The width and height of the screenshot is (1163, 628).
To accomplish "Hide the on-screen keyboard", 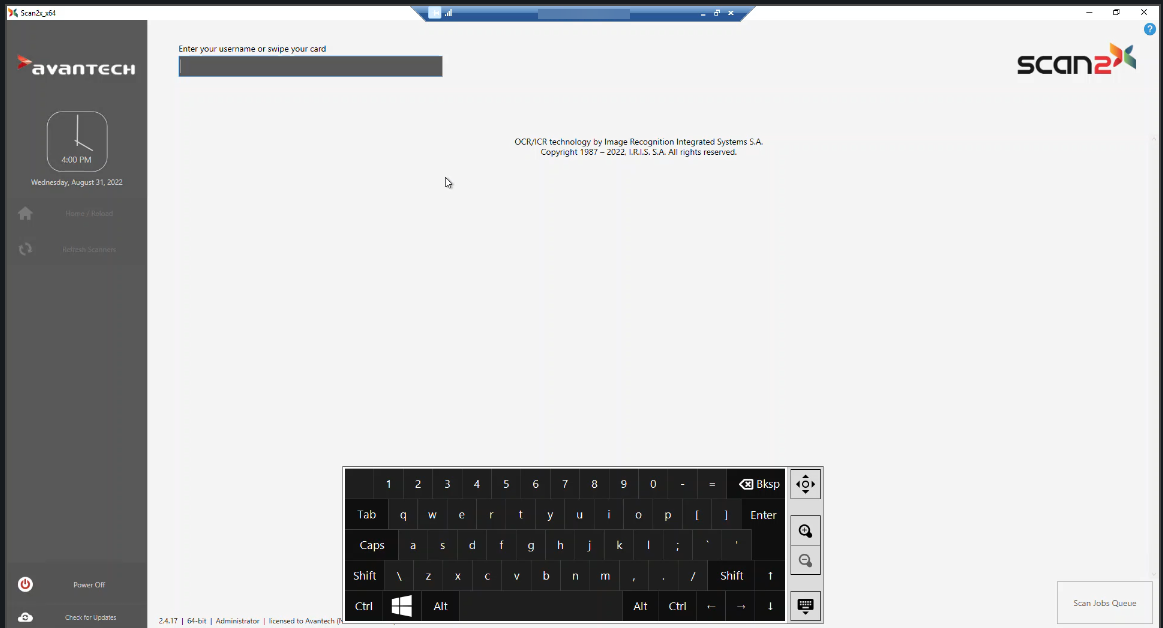I will point(805,605).
